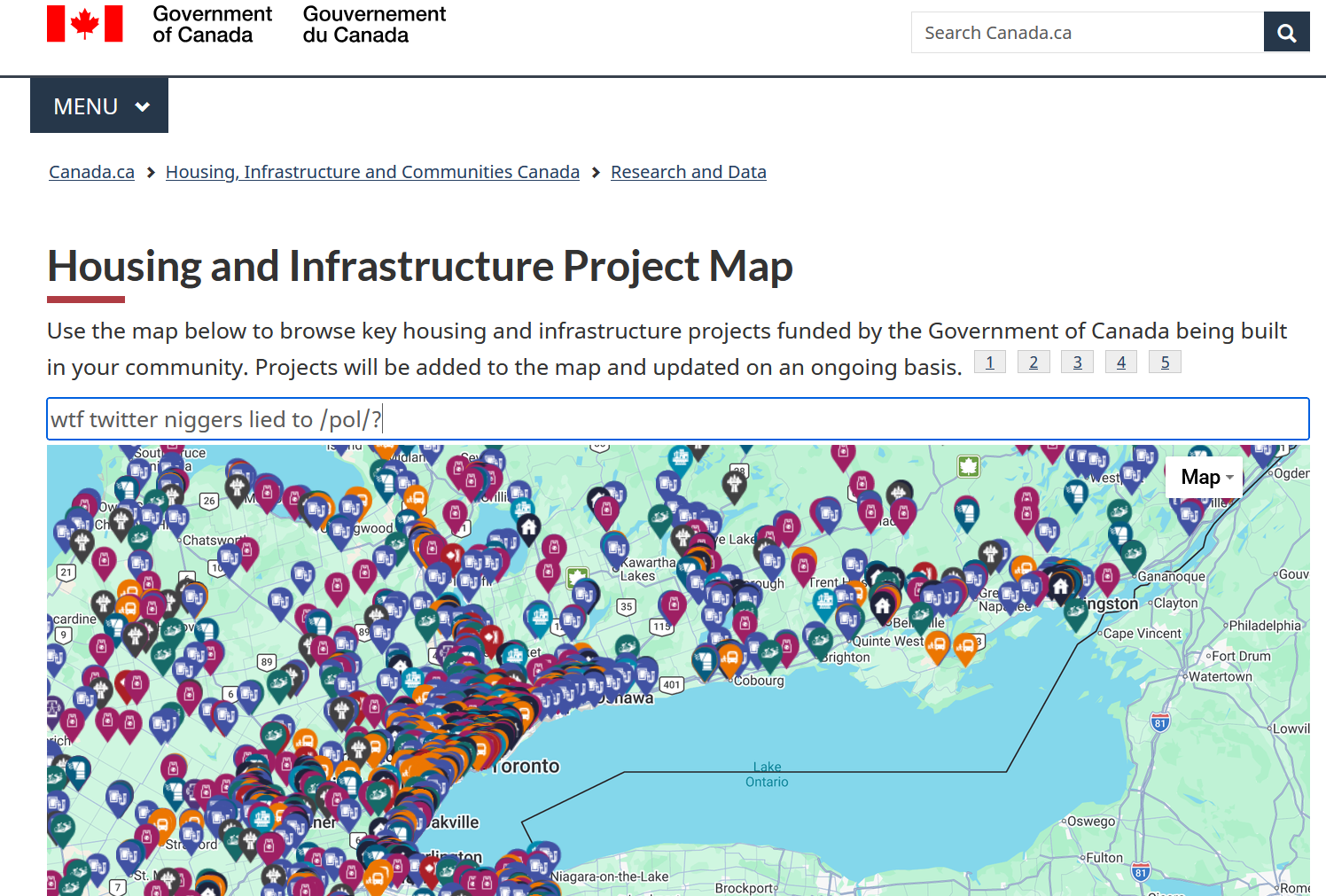Go to Canada.ca breadcrumb link

point(91,172)
